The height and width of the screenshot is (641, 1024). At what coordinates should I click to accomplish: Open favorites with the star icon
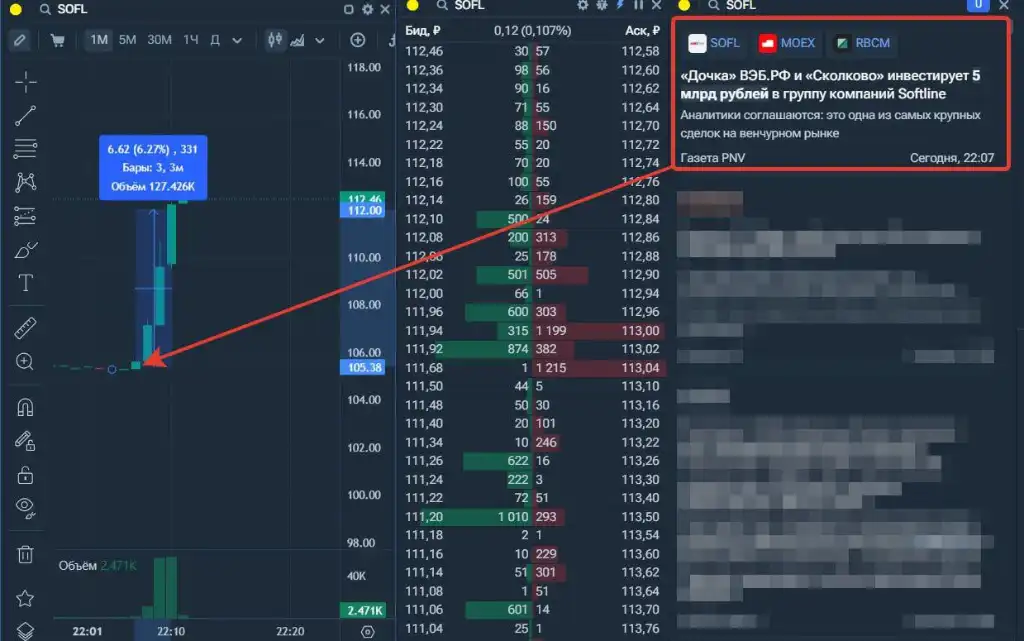[x=25, y=599]
